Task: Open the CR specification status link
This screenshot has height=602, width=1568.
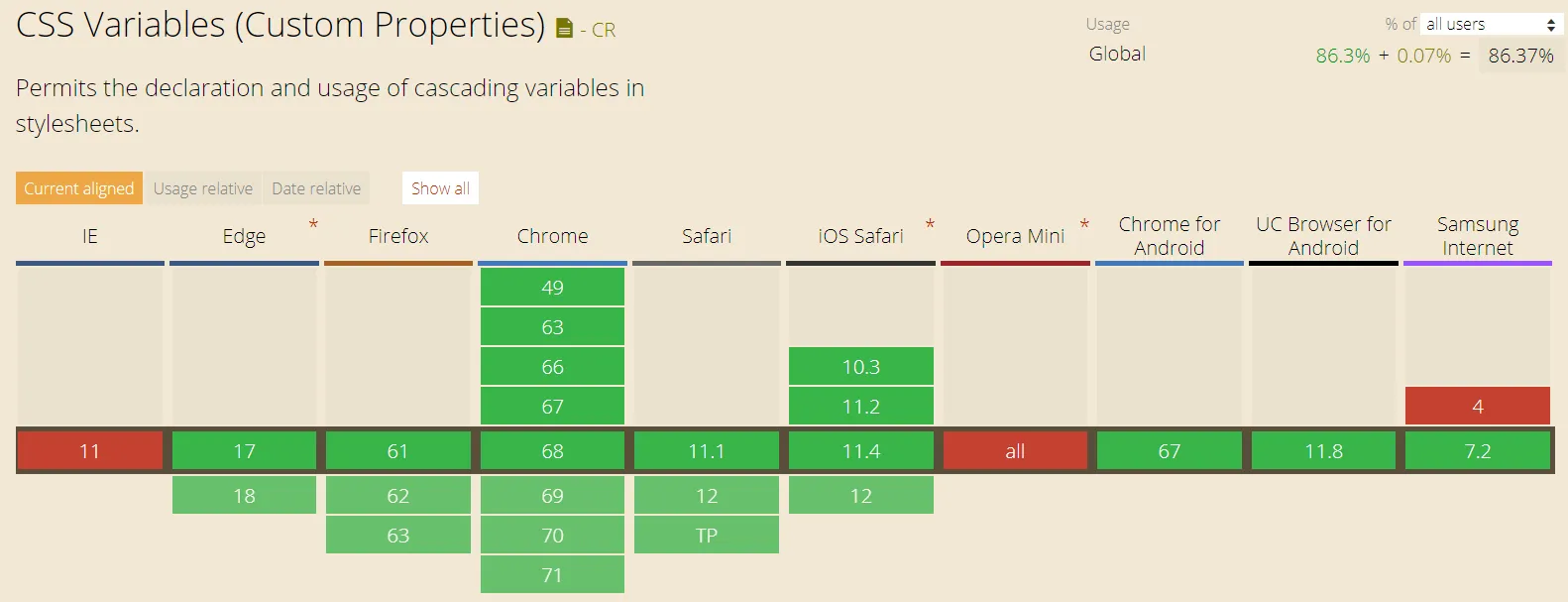Action: coord(601,30)
